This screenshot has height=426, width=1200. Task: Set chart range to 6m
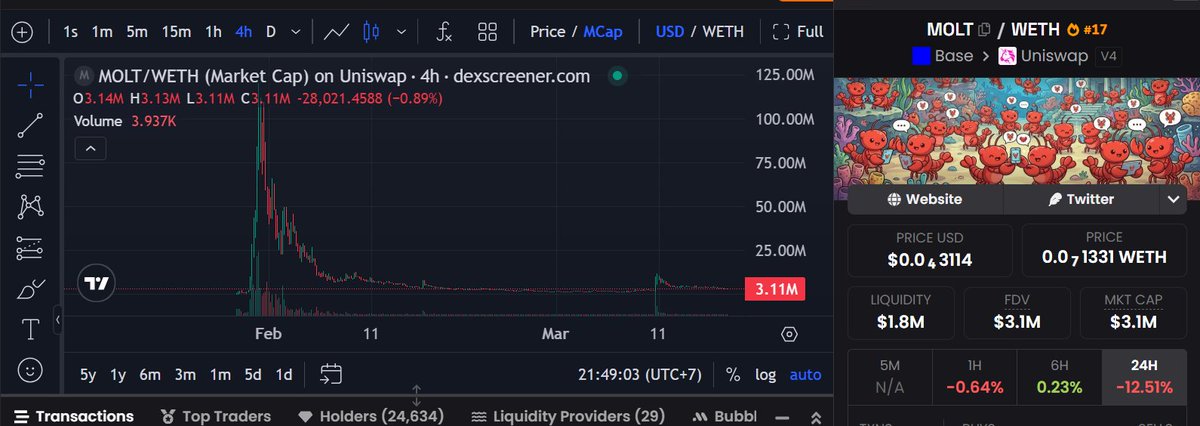pos(151,375)
